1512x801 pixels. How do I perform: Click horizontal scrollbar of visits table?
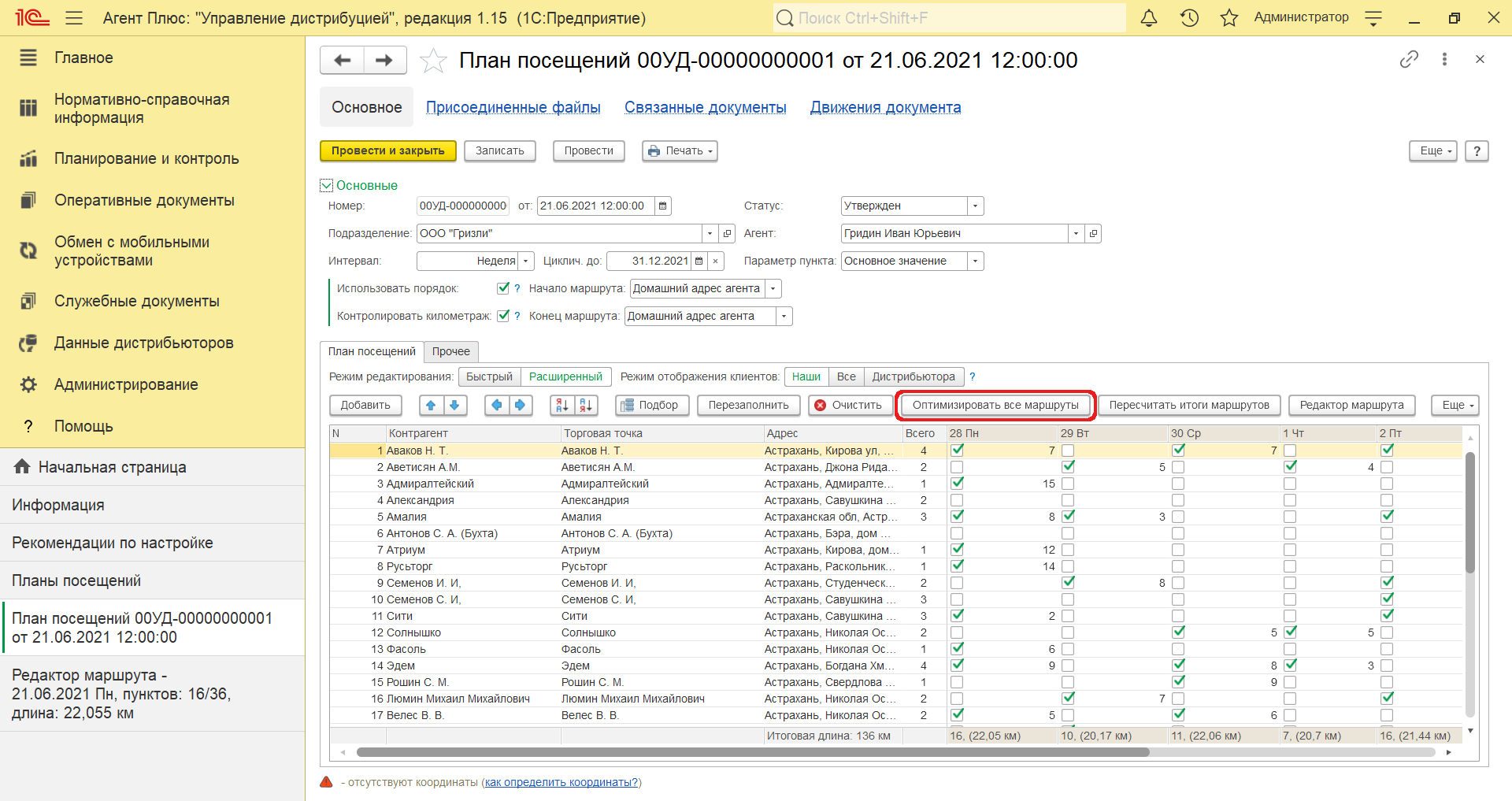tap(753, 752)
